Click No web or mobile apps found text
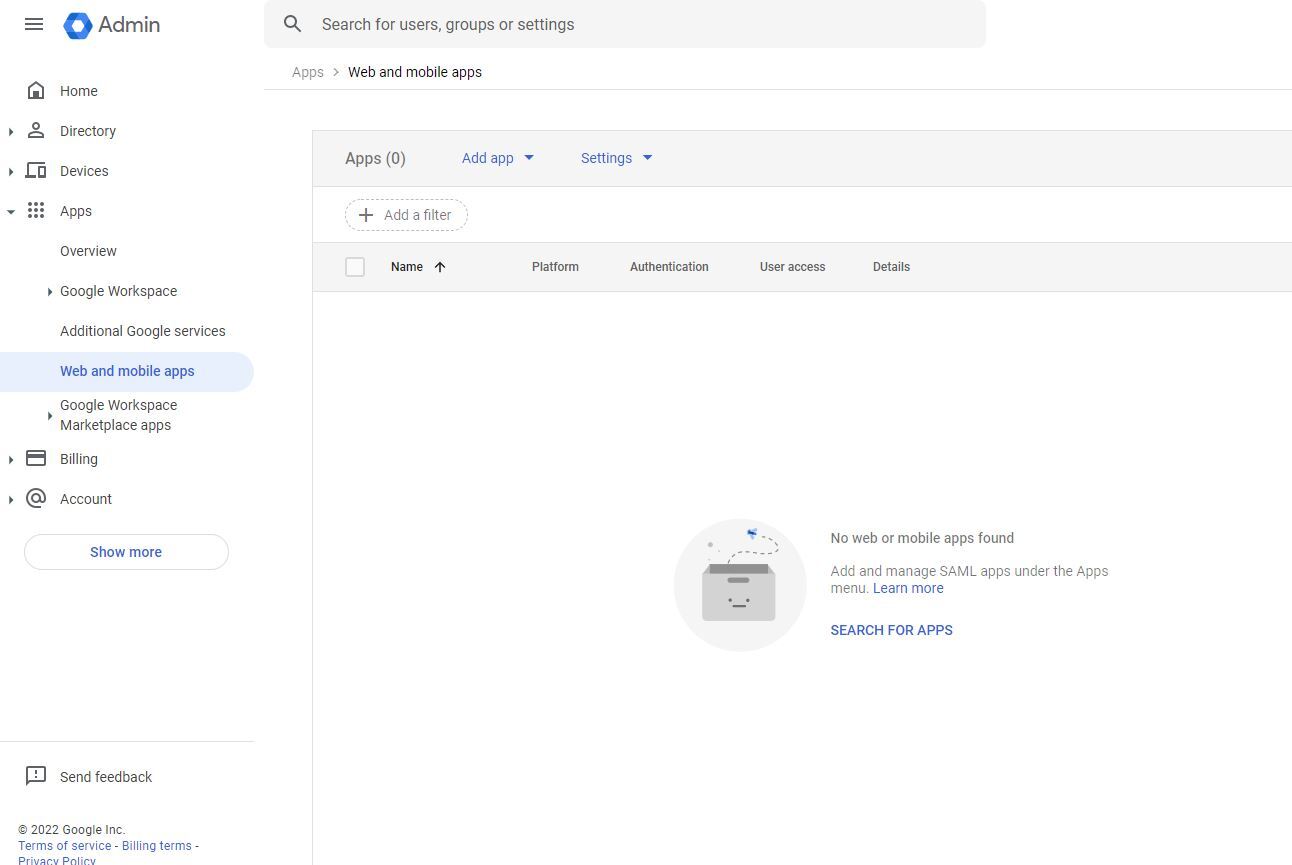The height and width of the screenshot is (865, 1292). 922,538
